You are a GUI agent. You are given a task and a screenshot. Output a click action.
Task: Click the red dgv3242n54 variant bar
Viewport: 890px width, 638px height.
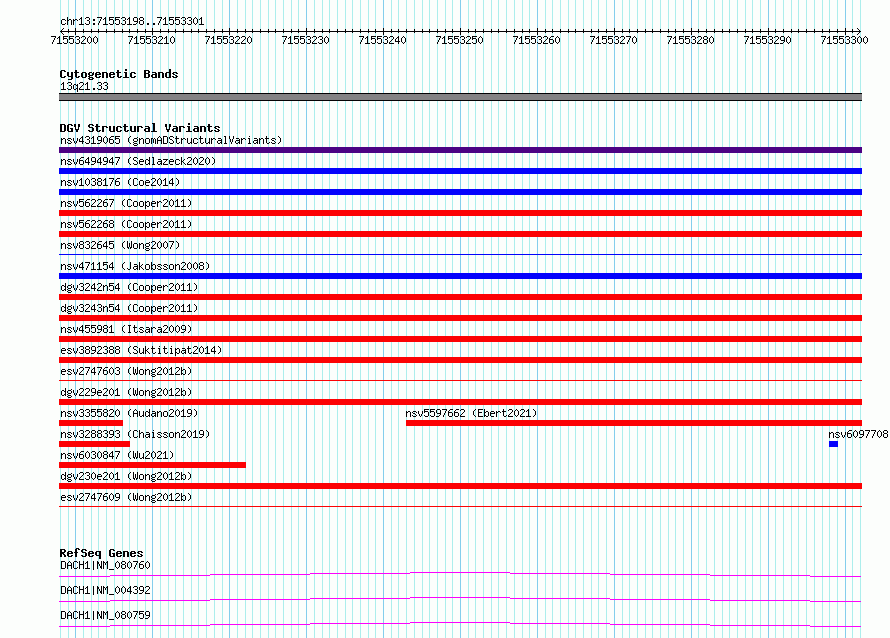tap(460, 297)
